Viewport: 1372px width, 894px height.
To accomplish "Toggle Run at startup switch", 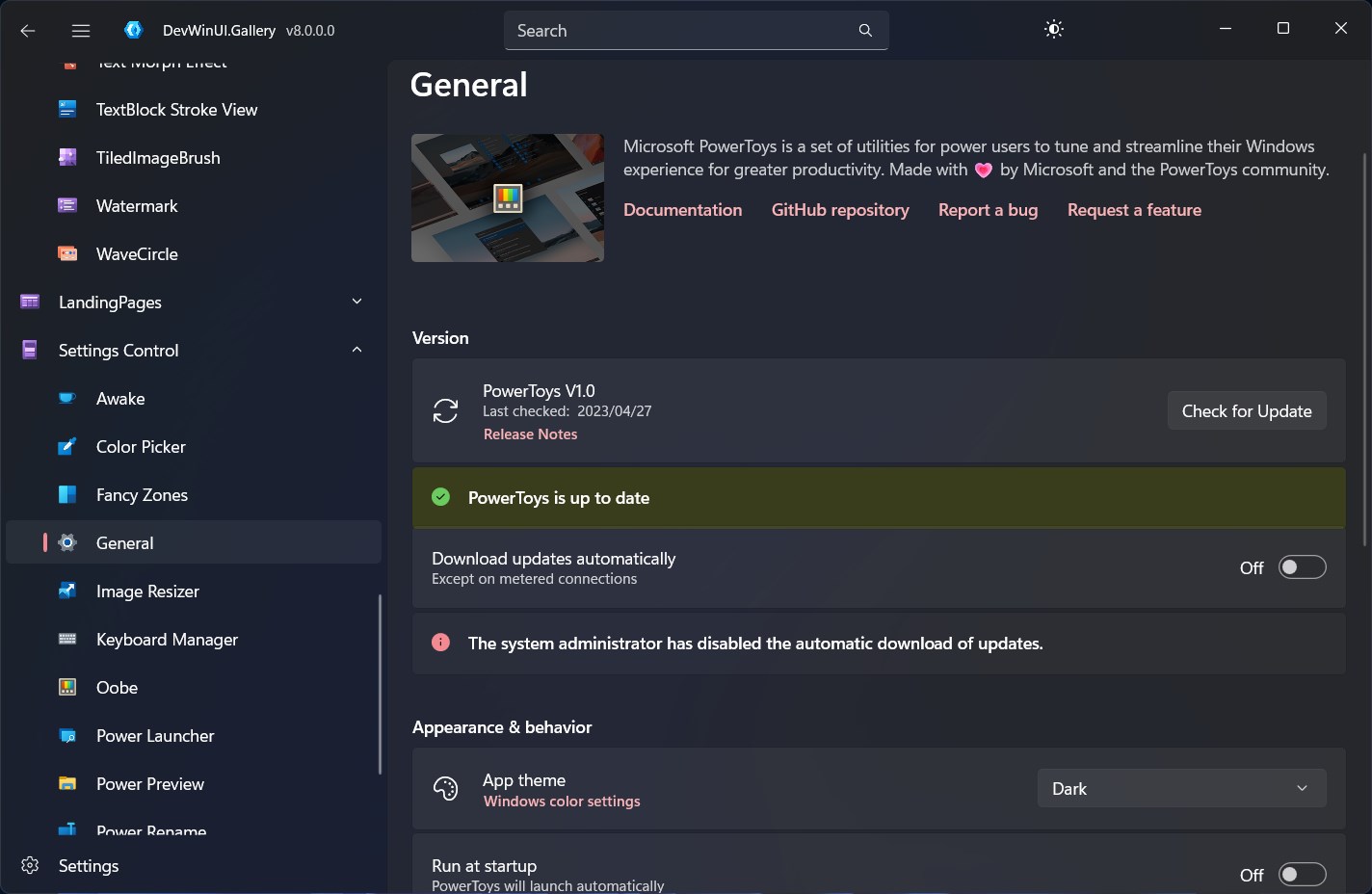I will pos(1302,875).
